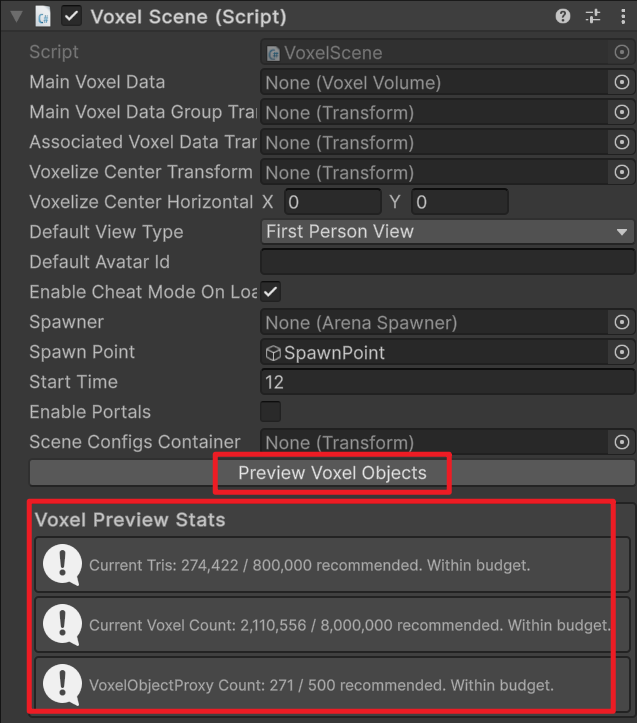Collapse the Voxel Scene component foldout
Screen dimensions: 637x723
pos(17,17)
